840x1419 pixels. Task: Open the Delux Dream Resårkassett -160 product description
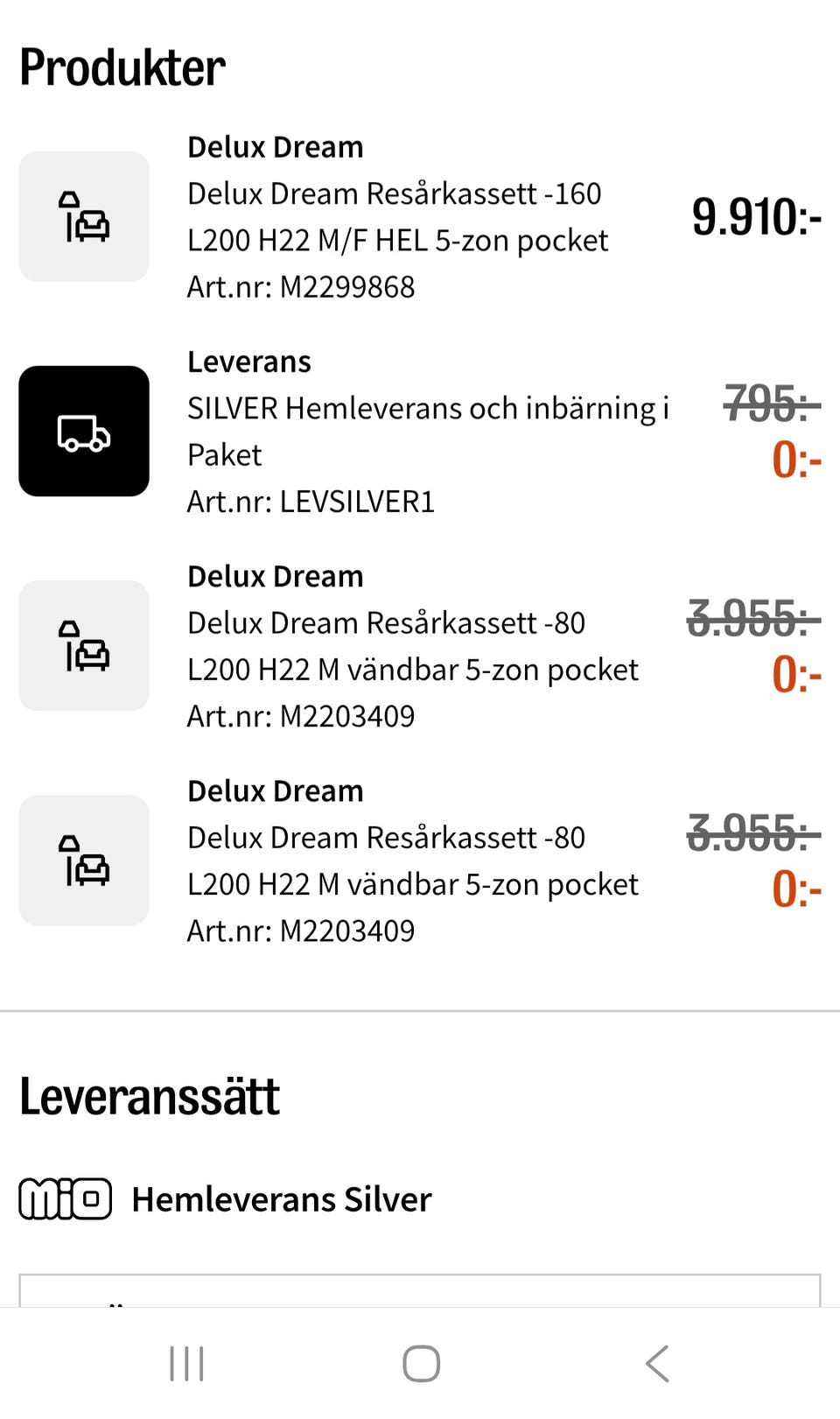[397, 217]
